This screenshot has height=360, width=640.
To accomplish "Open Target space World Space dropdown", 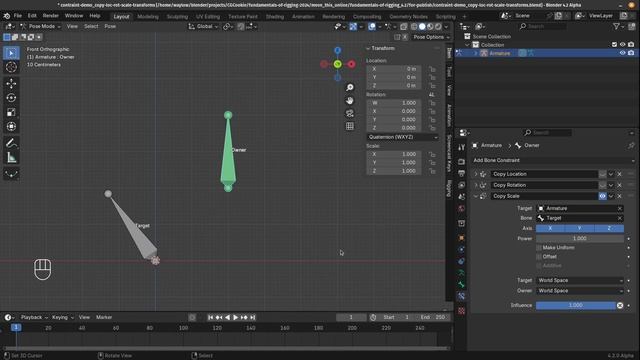I will 580,280.
